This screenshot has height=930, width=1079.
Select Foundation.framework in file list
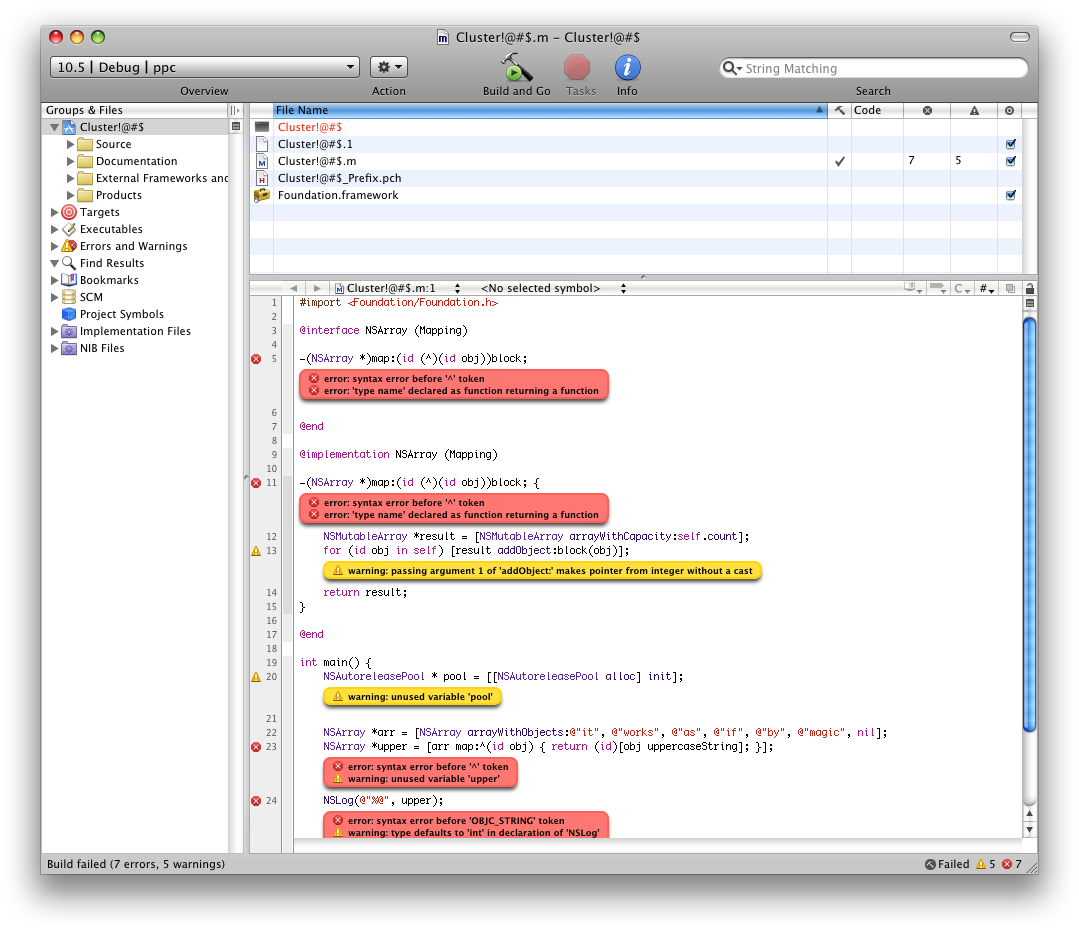[x=338, y=195]
